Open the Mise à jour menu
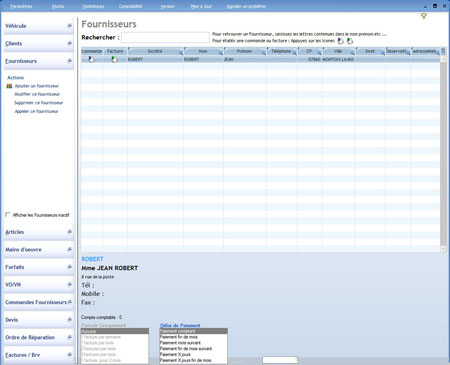450x365 pixels. pyautogui.click(x=201, y=6)
